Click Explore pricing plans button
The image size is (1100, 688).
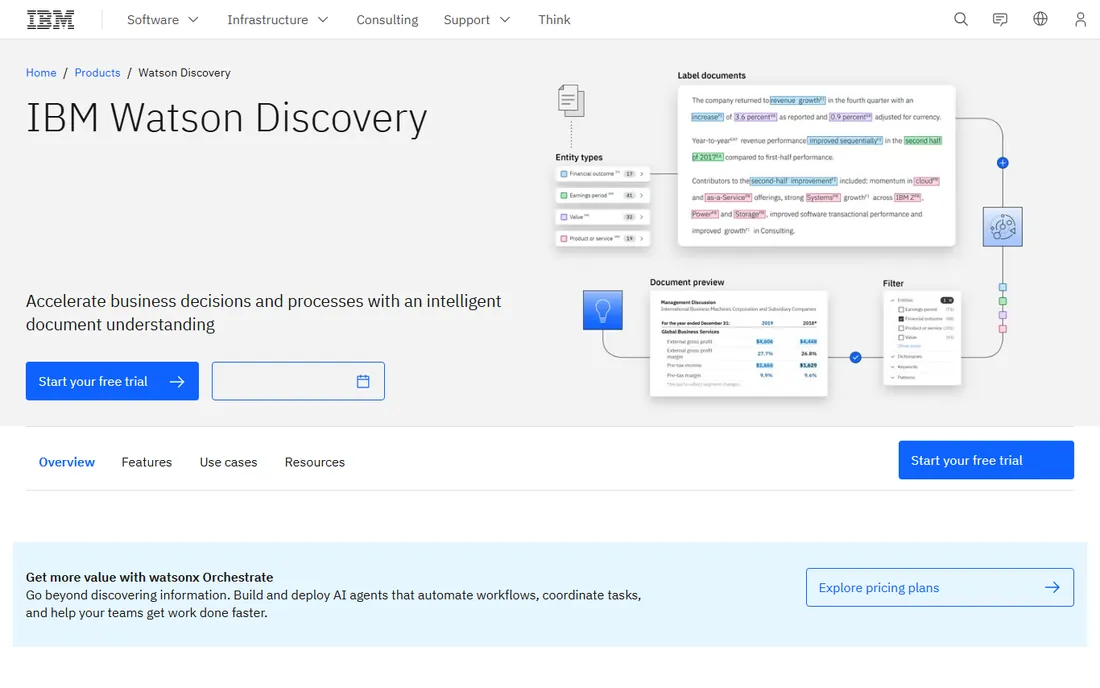939,587
